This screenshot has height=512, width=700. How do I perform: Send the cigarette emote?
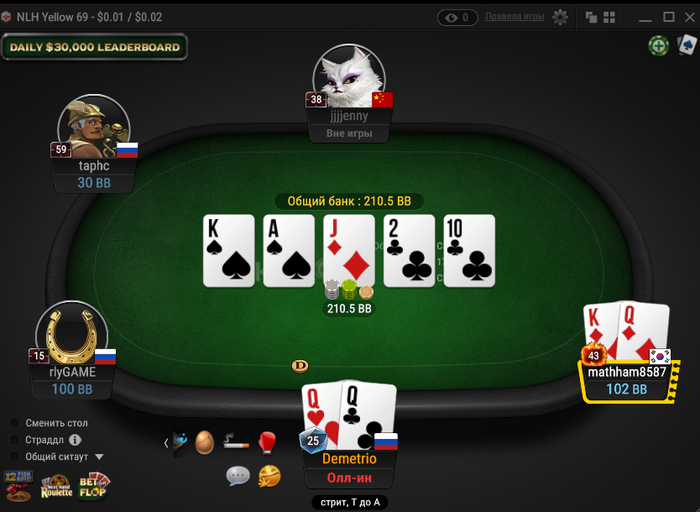236,441
